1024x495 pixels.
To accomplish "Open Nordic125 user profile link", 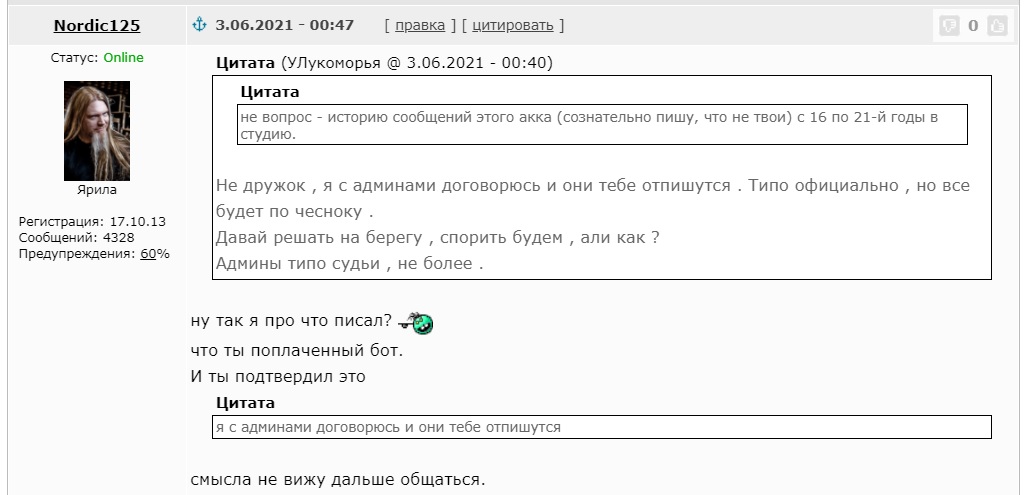I will (97, 25).
